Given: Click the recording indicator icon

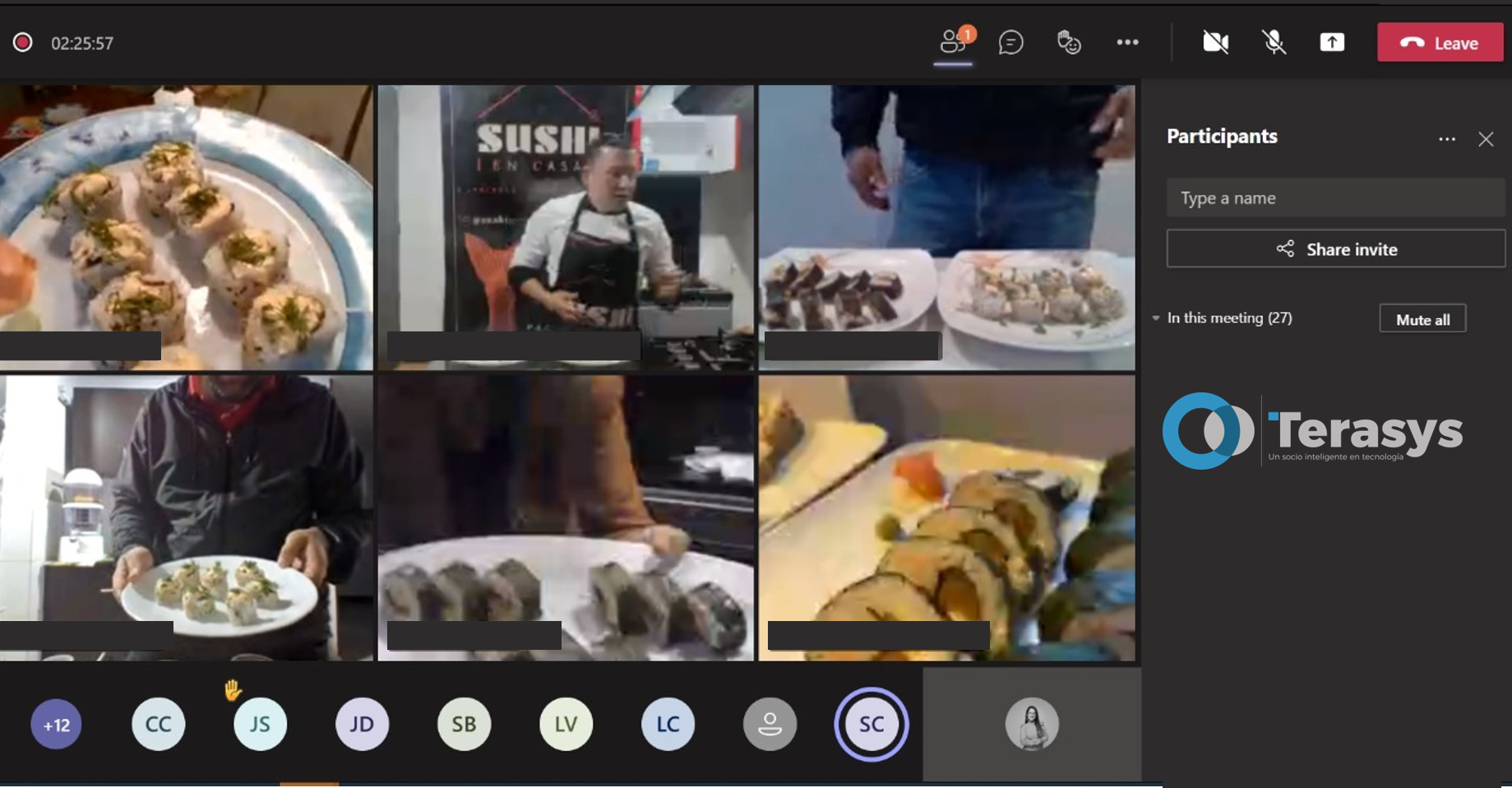Looking at the screenshot, I should 23,43.
